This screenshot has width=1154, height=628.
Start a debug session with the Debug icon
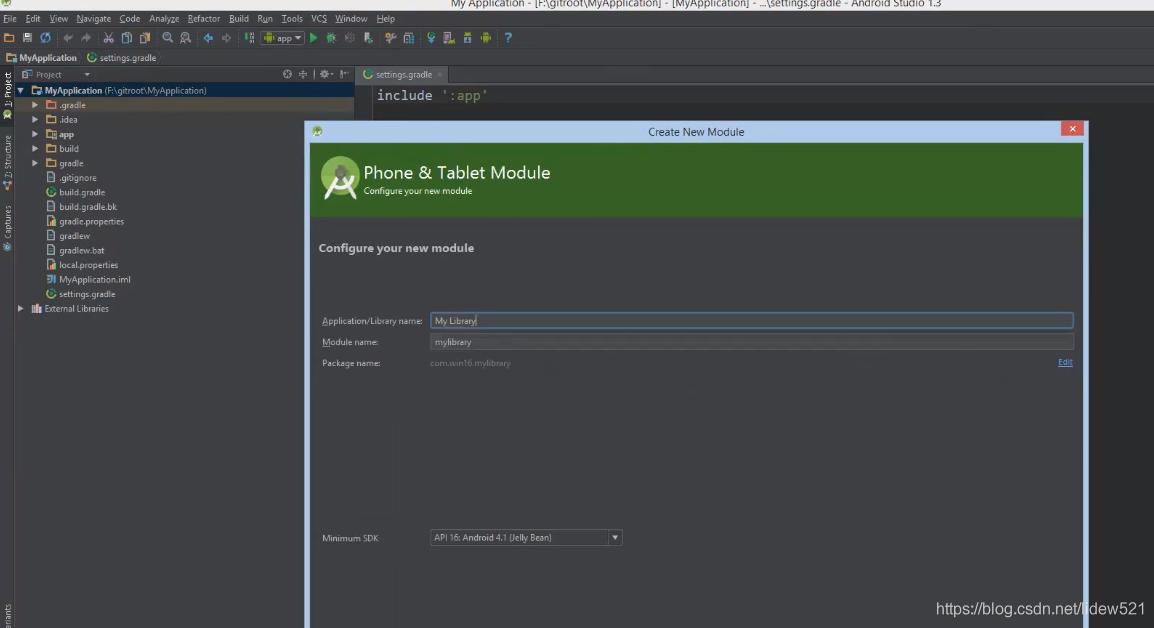(331, 37)
